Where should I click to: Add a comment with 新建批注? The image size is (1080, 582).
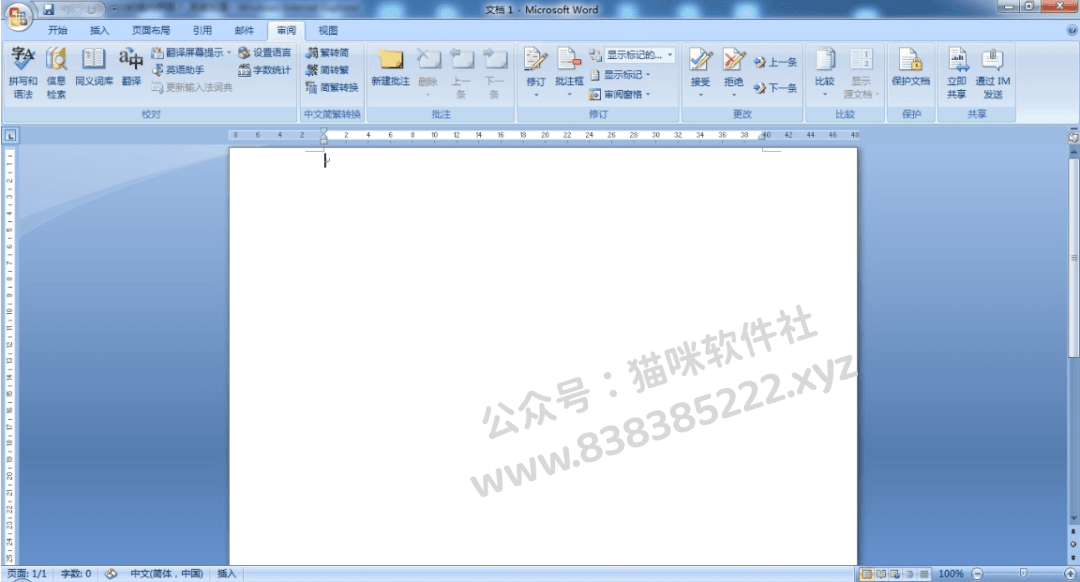391,67
